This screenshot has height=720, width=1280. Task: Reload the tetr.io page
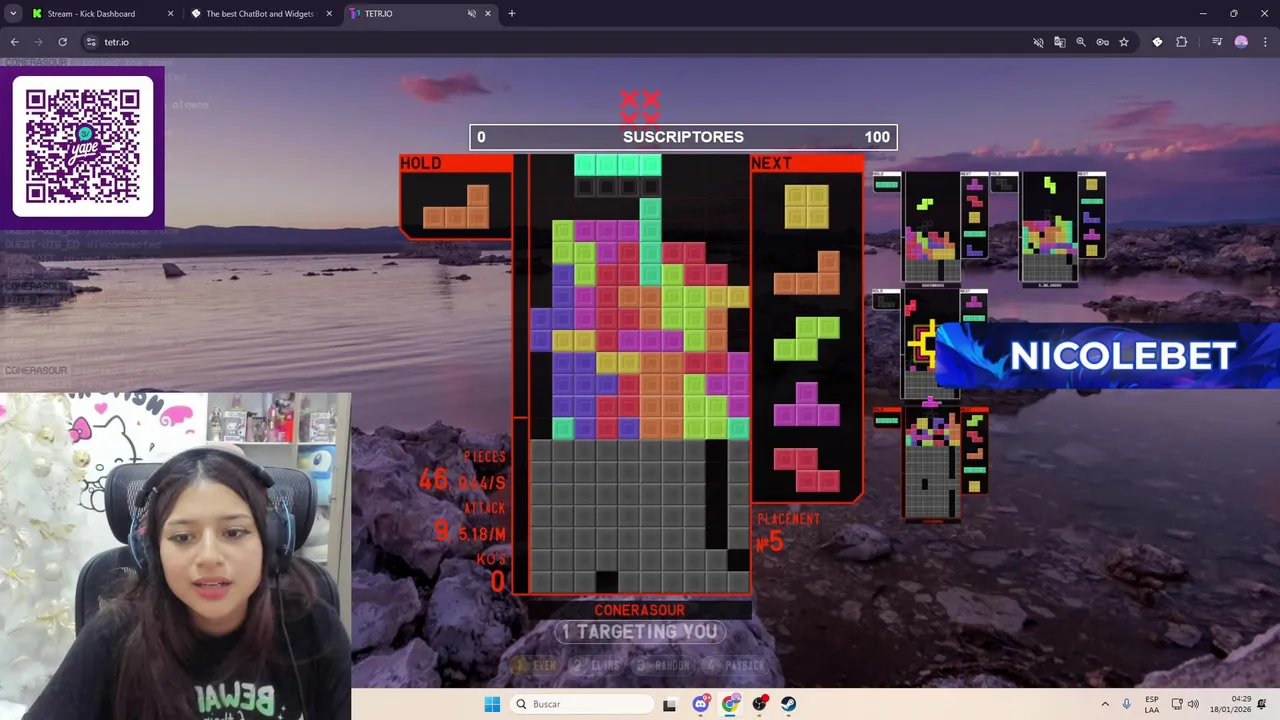[62, 42]
